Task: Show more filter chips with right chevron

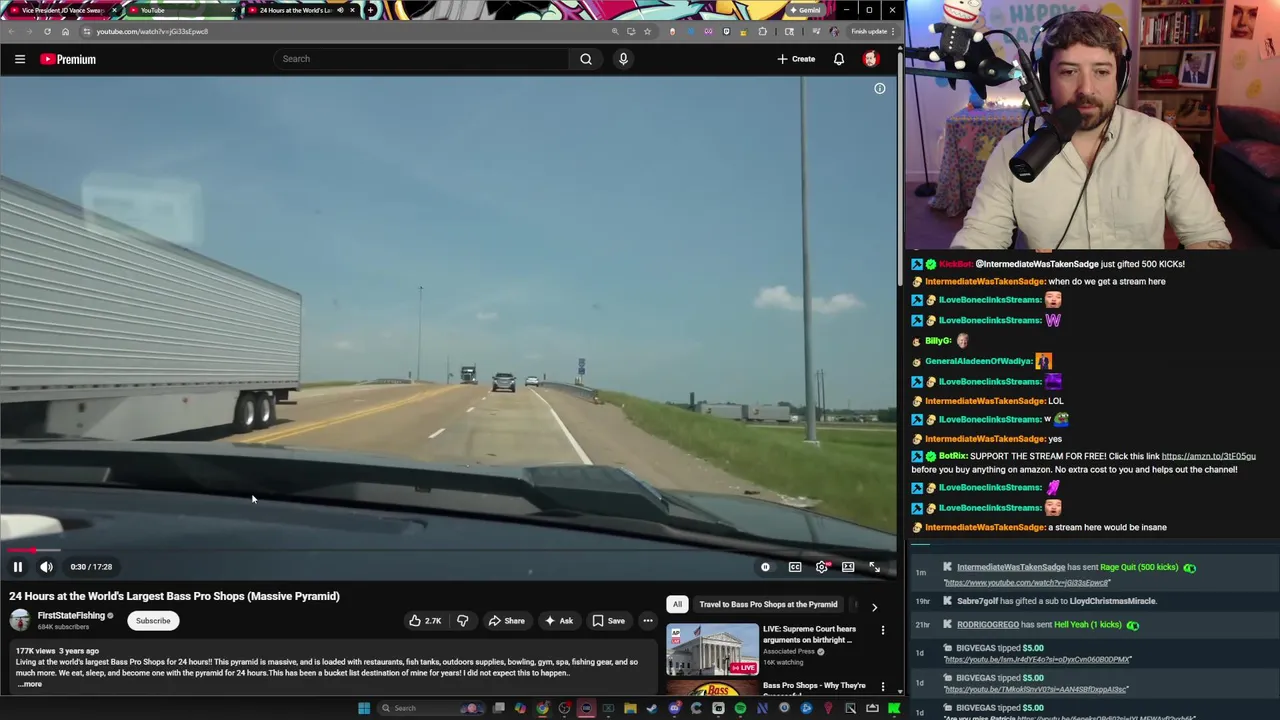Action: (x=874, y=607)
